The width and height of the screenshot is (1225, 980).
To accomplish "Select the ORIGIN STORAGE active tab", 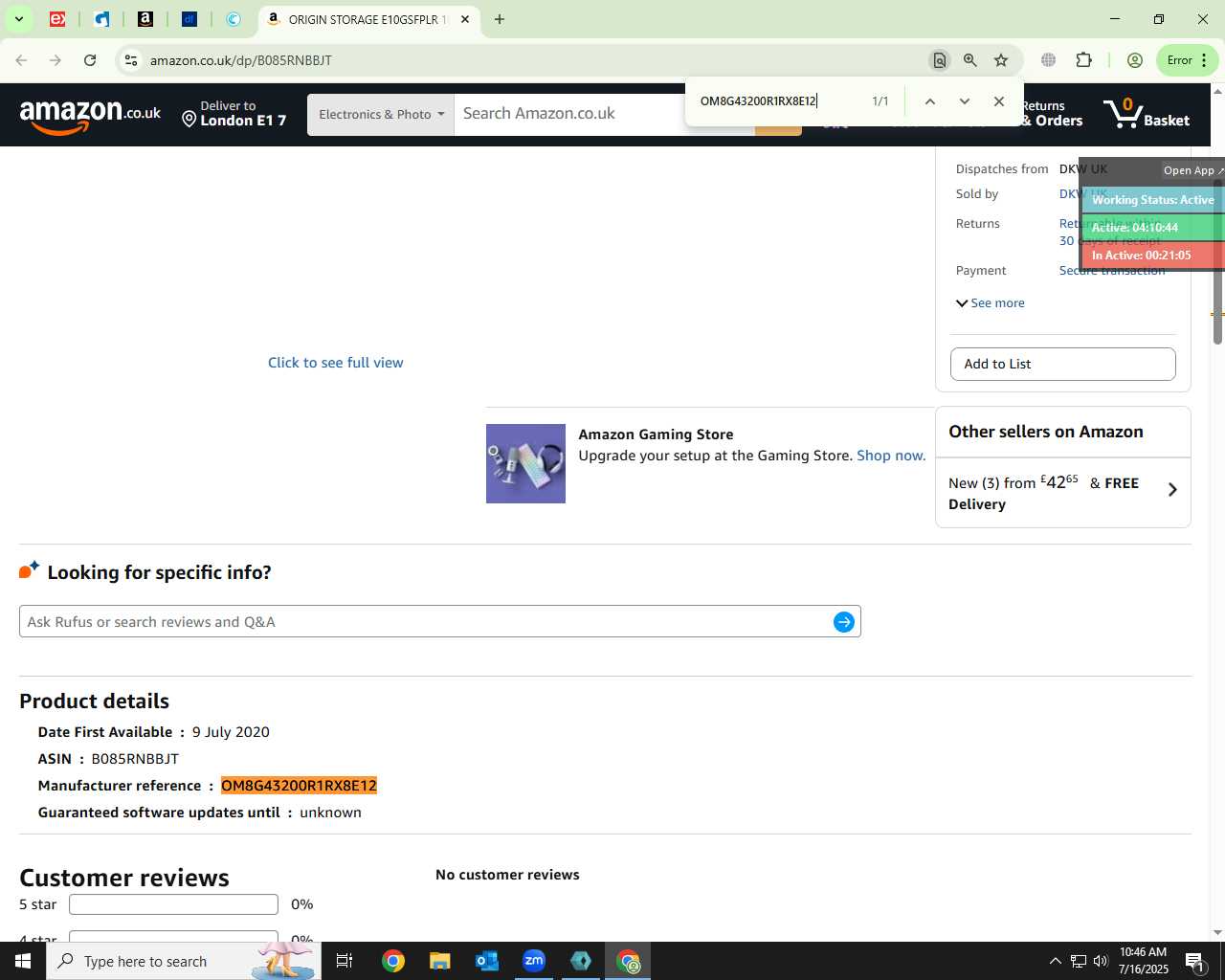I will coord(367,19).
